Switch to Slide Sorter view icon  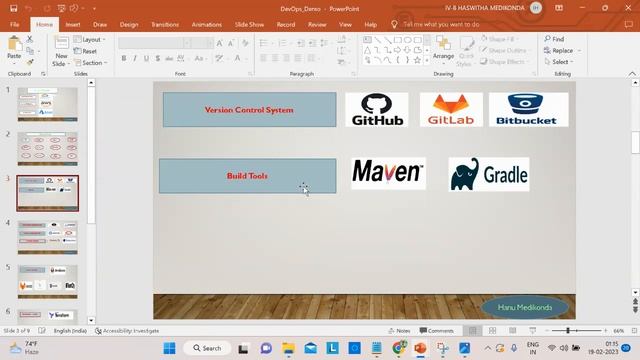(x=492, y=331)
